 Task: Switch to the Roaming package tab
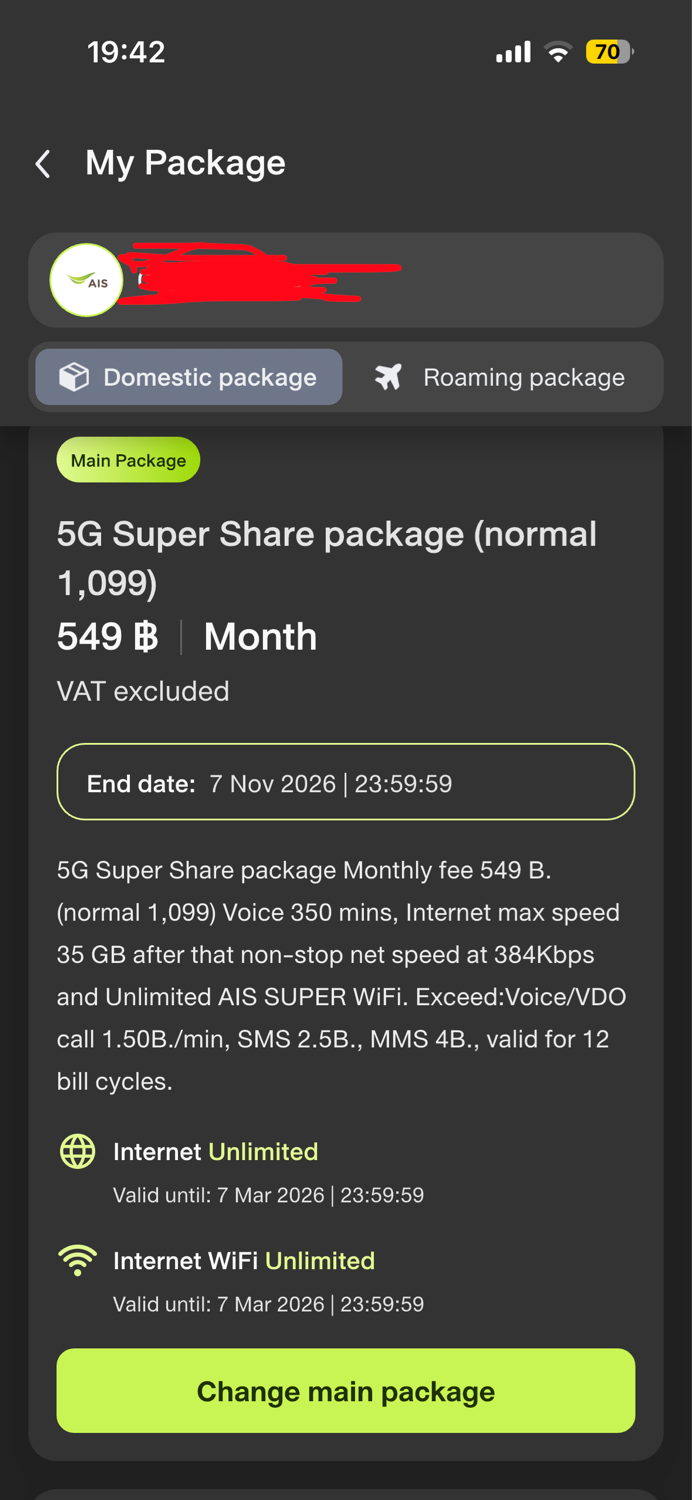[501, 377]
